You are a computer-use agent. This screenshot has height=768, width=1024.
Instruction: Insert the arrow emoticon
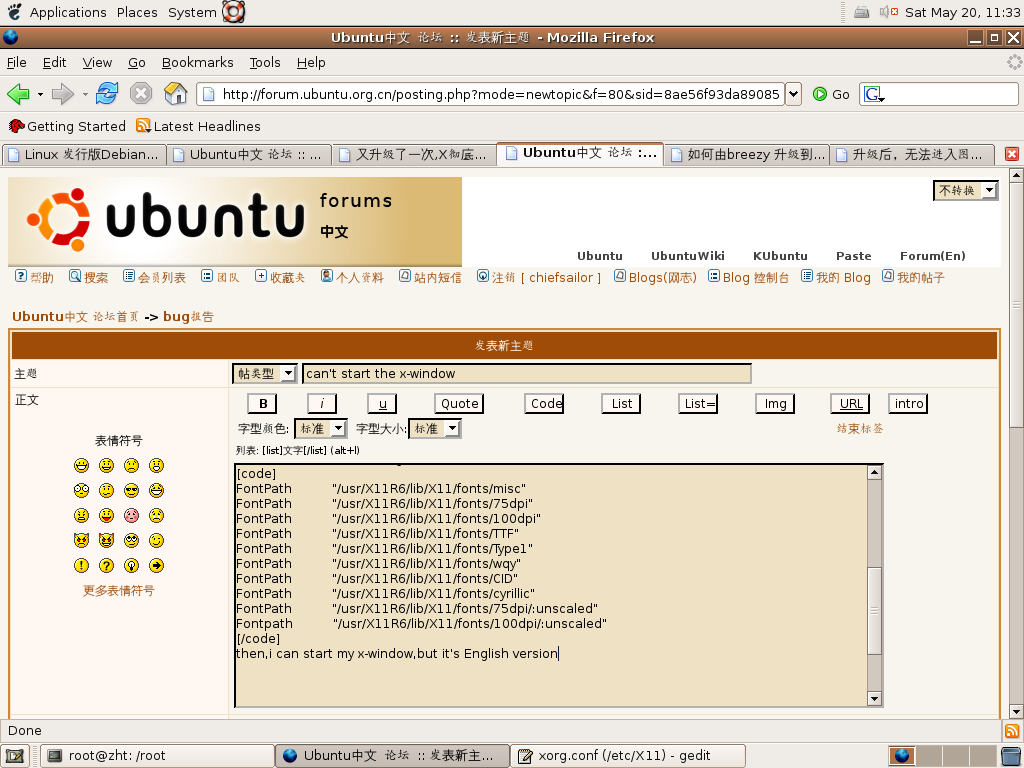pyautogui.click(x=156, y=566)
